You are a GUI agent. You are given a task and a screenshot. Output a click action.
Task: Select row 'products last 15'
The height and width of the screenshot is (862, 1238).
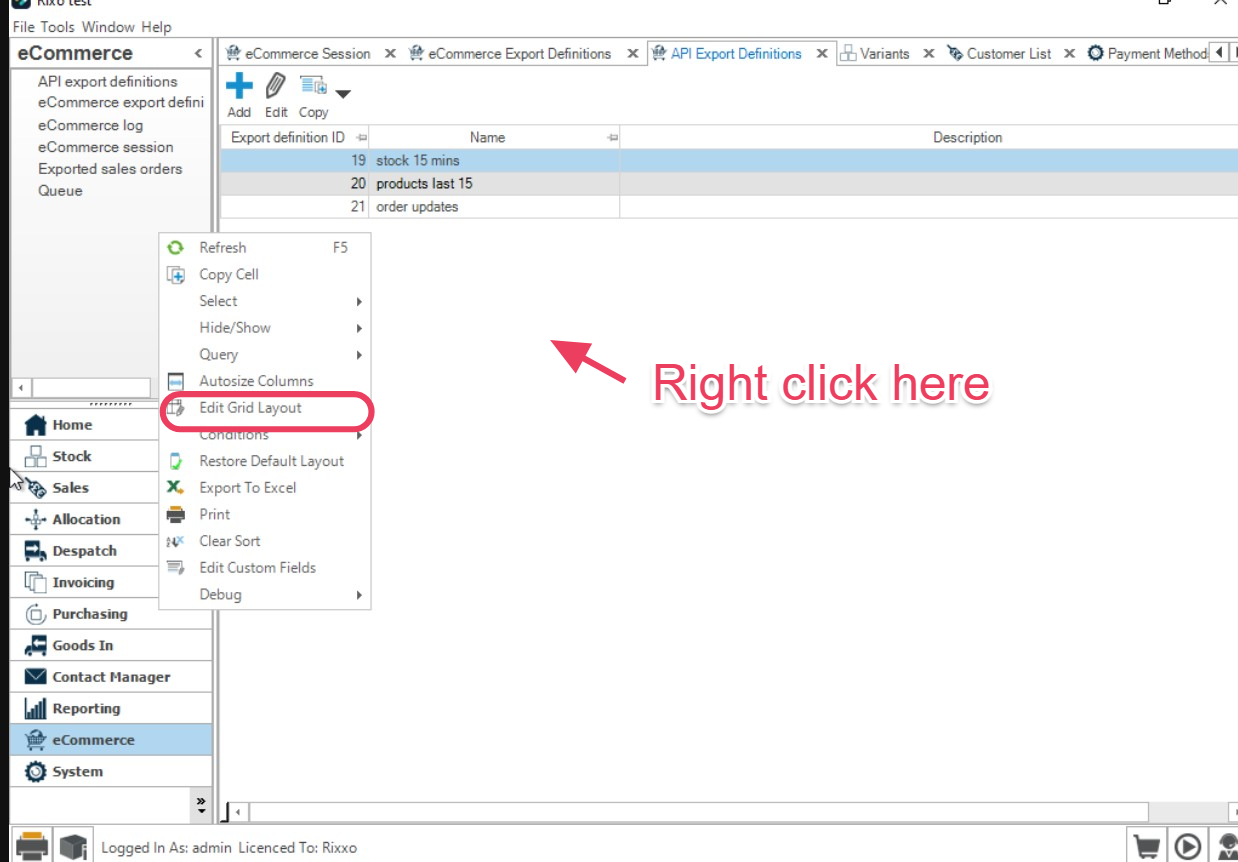tap(729, 183)
